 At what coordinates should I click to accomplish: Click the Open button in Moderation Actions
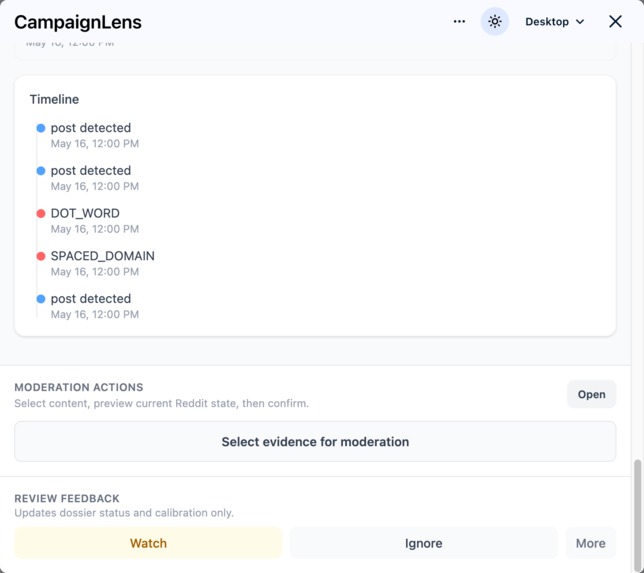tap(591, 394)
